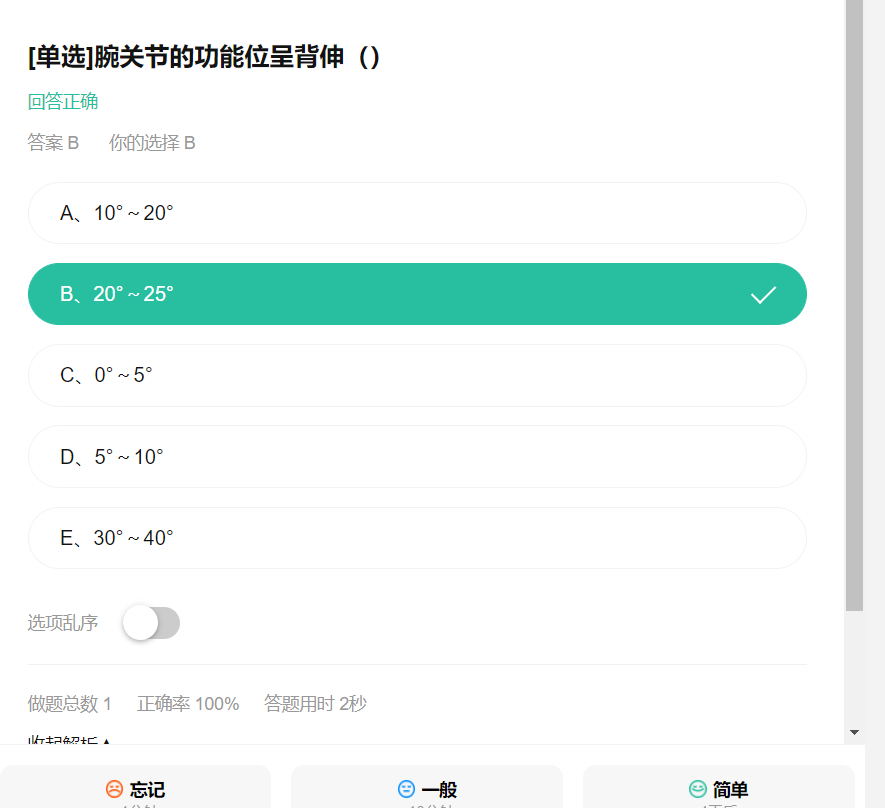Choose option C 0°~5°
This screenshot has height=808, width=885.
pos(417,375)
